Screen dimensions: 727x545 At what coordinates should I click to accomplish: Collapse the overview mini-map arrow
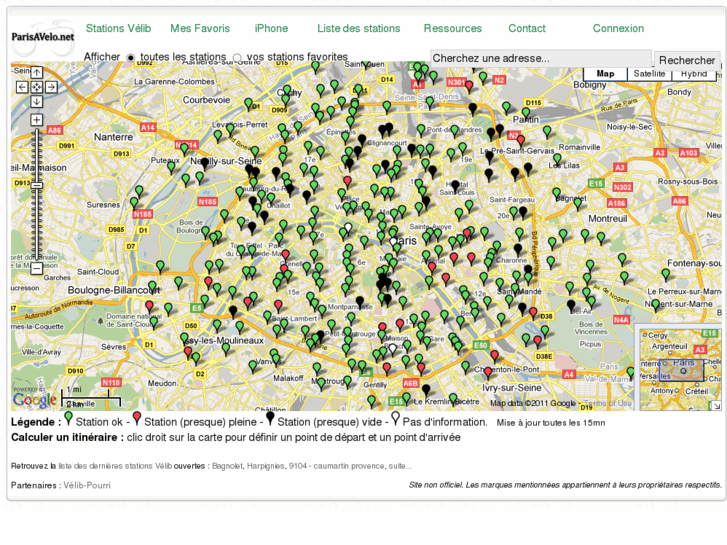coord(715,405)
